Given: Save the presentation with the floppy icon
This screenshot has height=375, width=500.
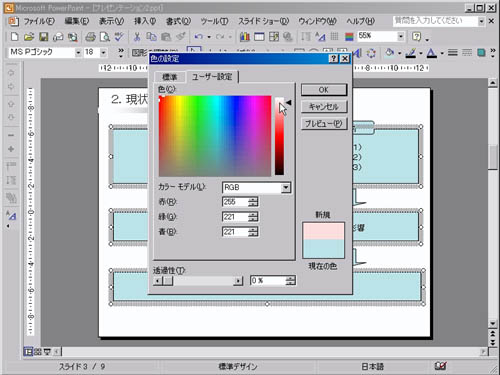Looking at the screenshot, I should click(43, 36).
